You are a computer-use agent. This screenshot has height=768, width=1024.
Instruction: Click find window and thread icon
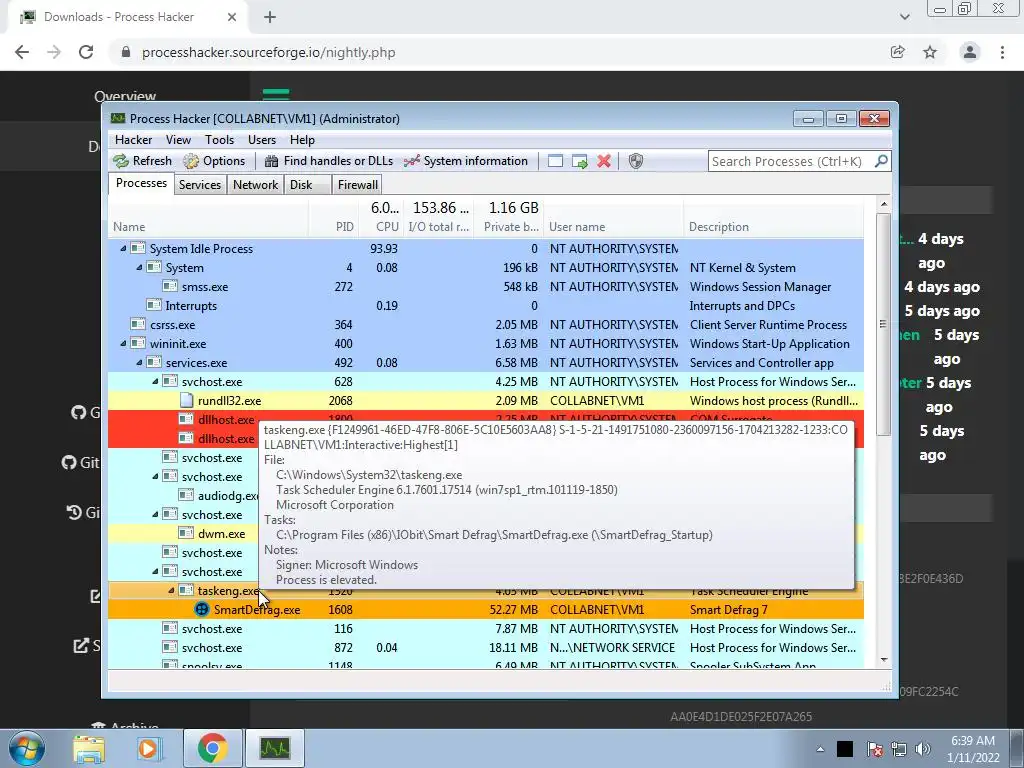coord(579,161)
